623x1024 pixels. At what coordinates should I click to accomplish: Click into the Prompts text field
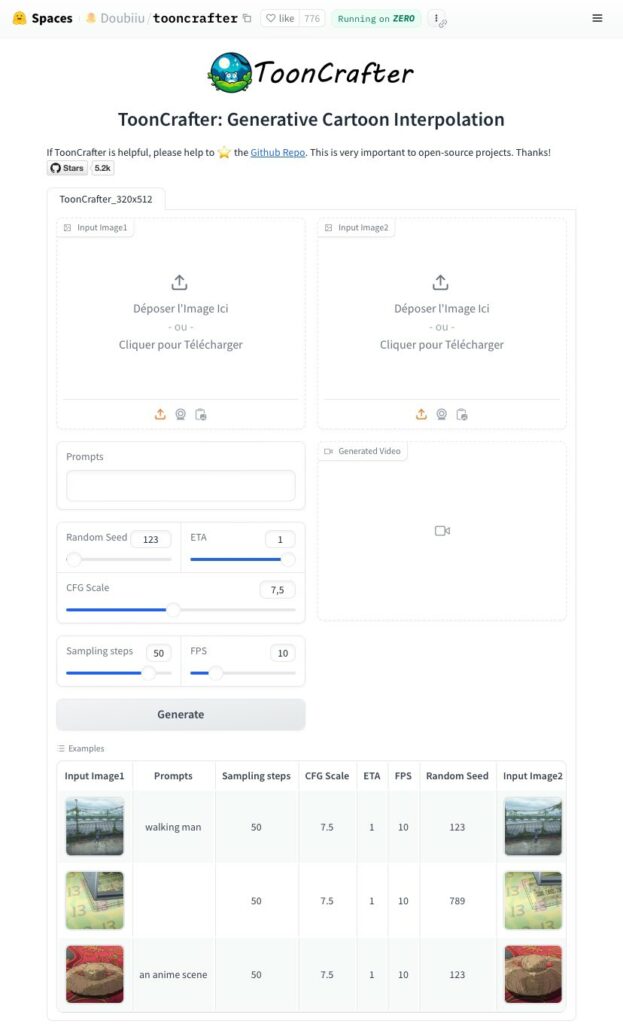[x=181, y=486]
